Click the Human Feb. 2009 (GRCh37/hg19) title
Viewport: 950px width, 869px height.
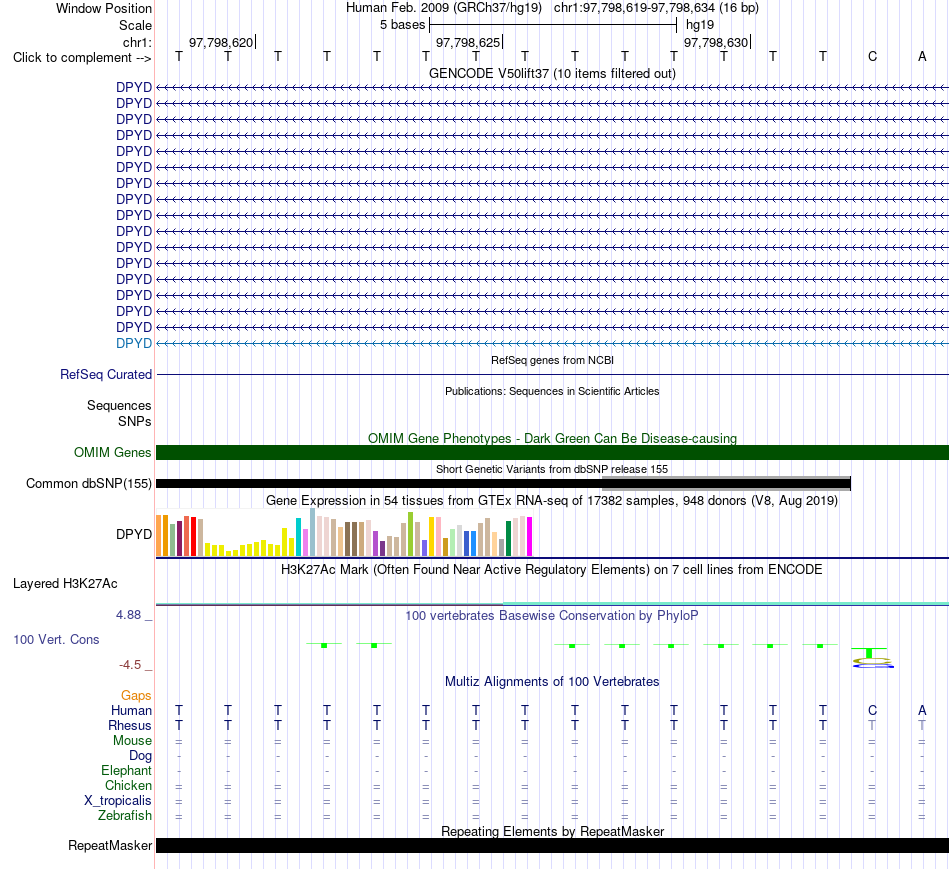443,8
